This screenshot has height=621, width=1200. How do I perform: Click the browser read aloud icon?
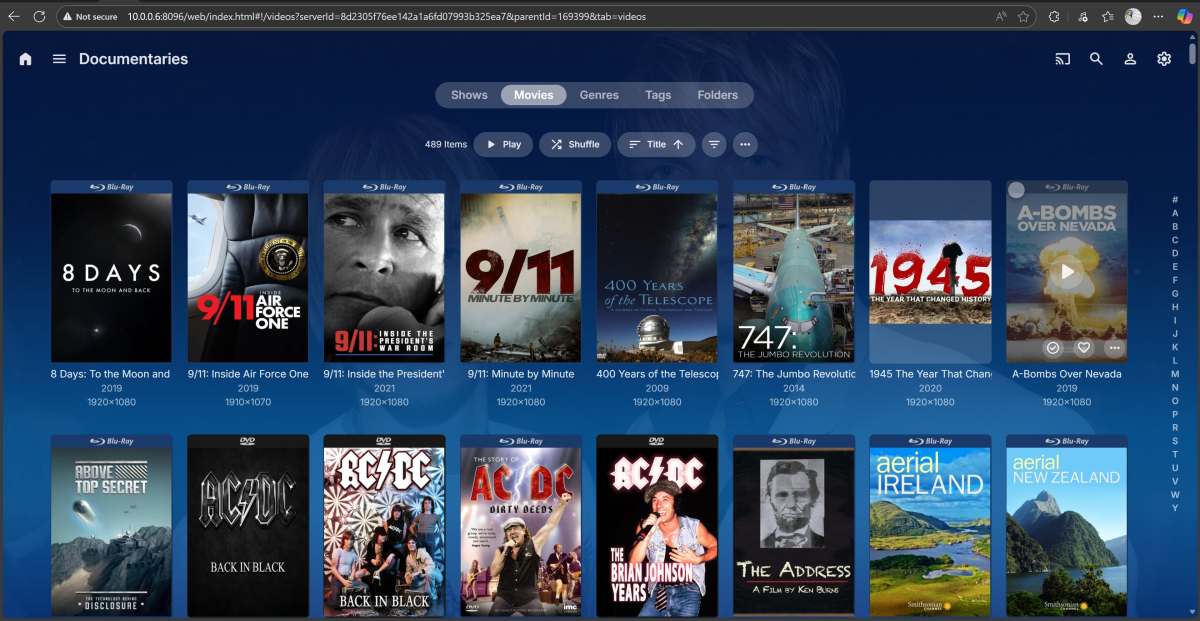(1001, 16)
